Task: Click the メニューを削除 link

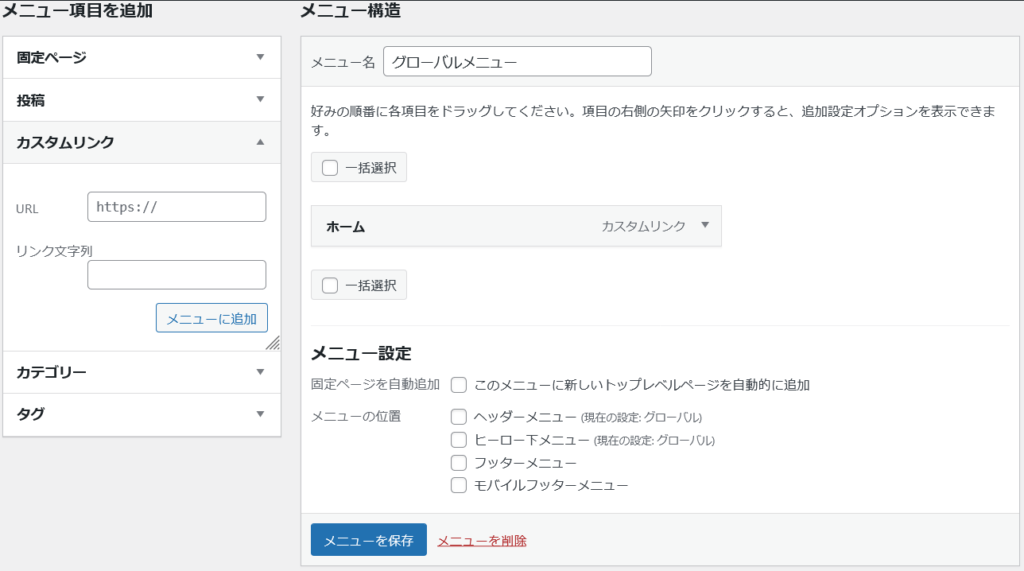Action: coord(482,541)
